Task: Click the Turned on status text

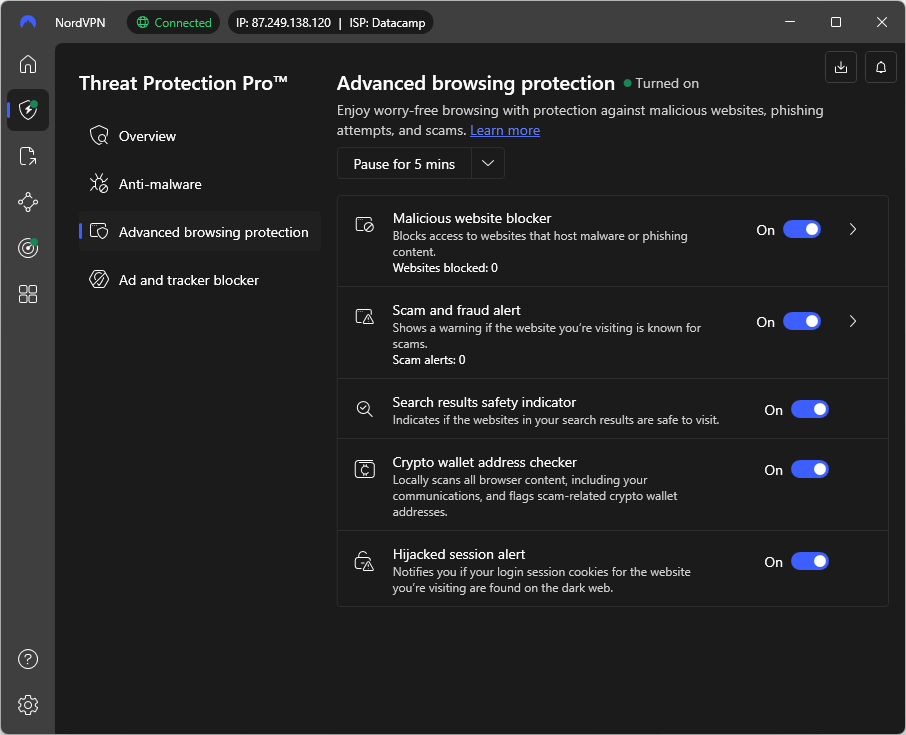Action: click(667, 84)
